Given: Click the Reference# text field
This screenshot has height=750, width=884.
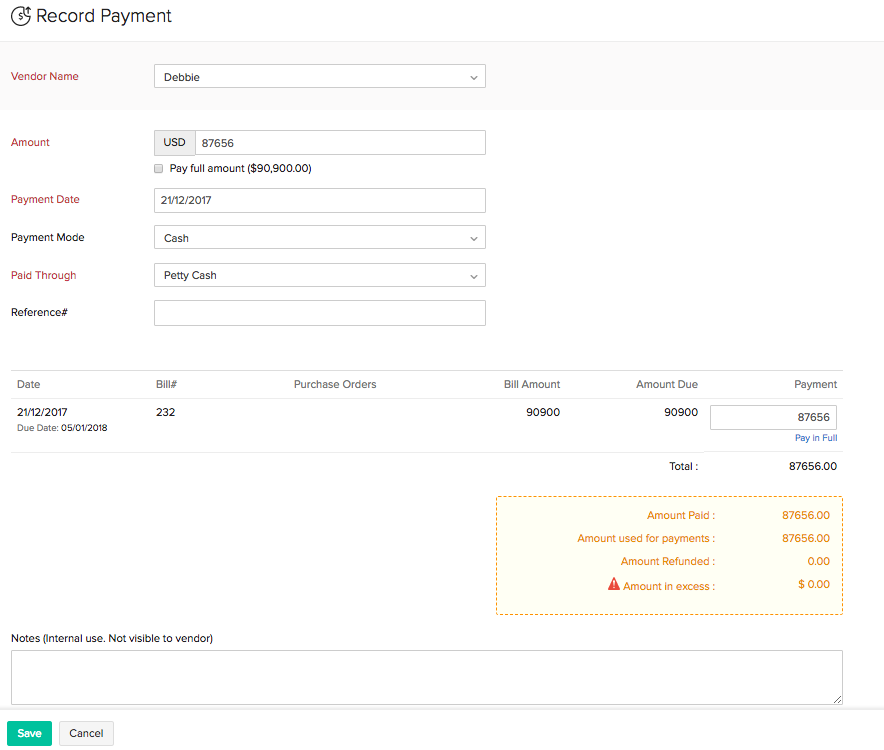Looking at the screenshot, I should 319,313.
